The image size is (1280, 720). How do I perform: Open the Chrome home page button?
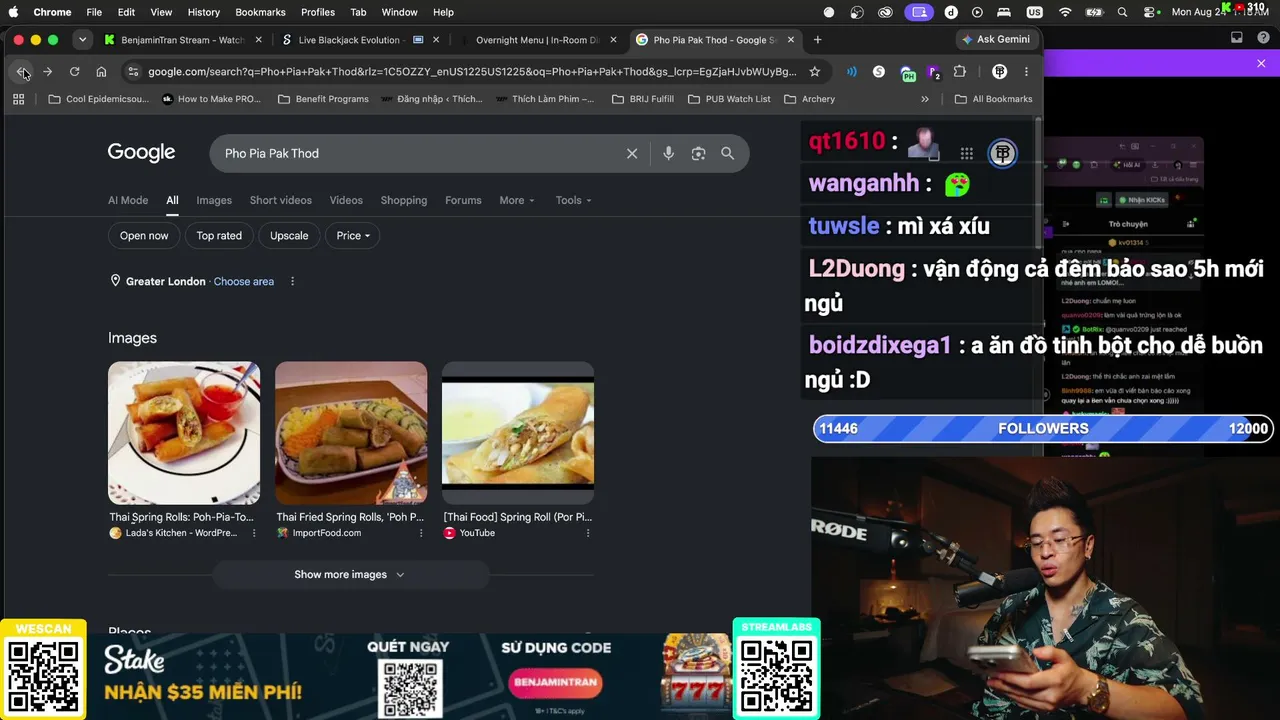(x=101, y=72)
